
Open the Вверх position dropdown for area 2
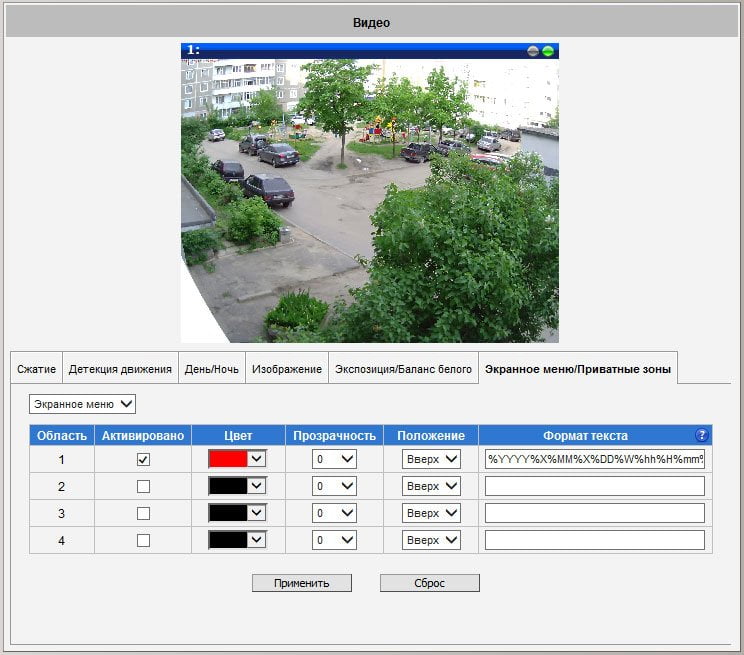tap(431, 486)
